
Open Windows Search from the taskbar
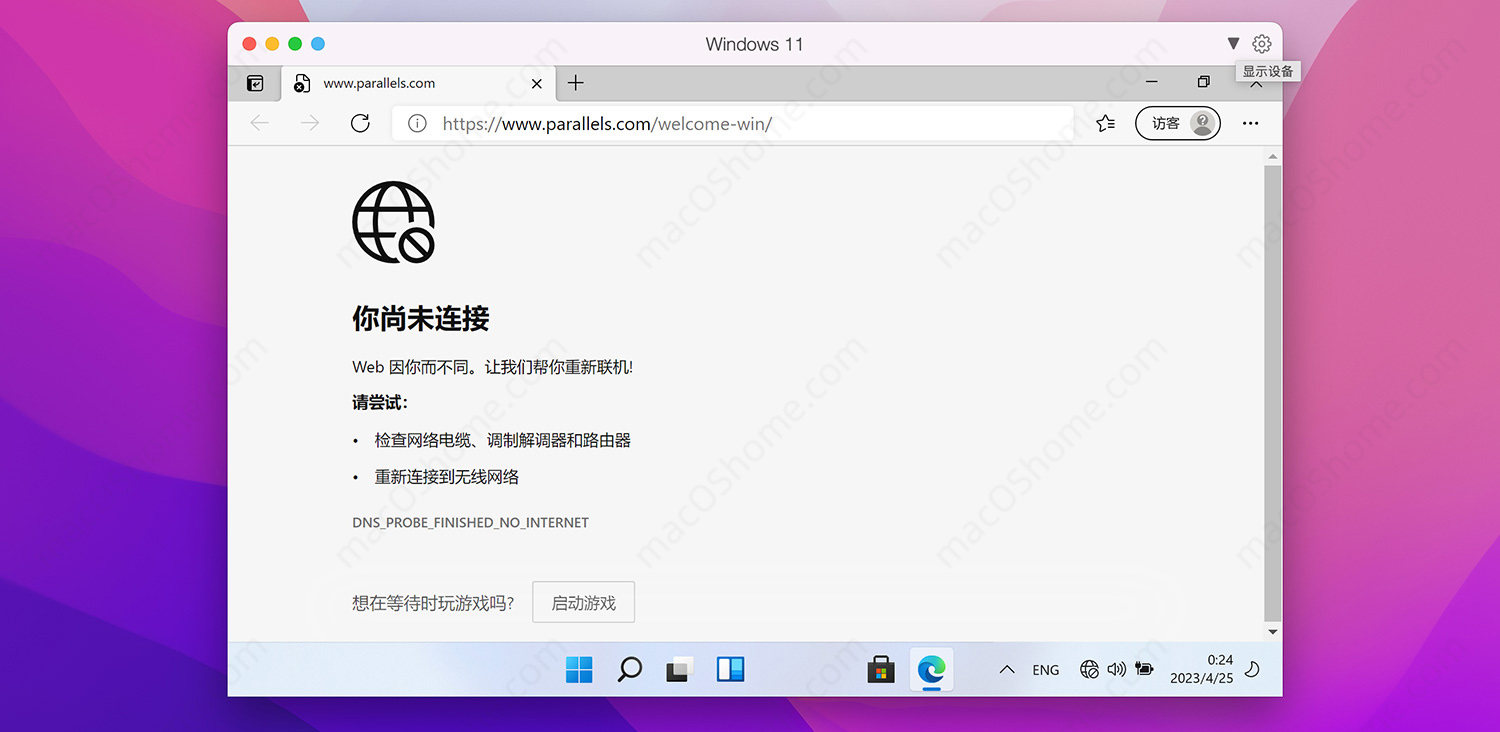coord(629,669)
